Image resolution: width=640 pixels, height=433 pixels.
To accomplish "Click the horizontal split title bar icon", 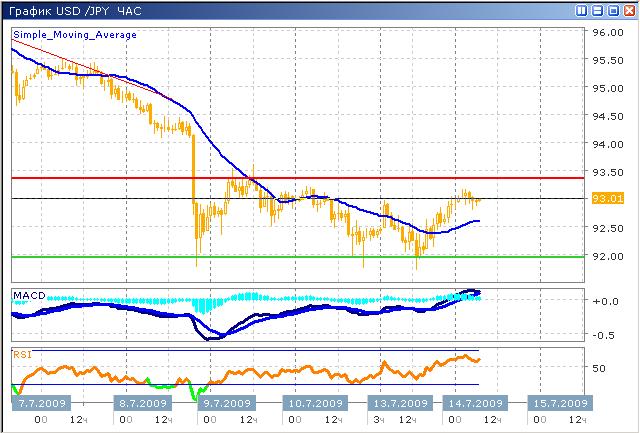I will click(x=597, y=10).
